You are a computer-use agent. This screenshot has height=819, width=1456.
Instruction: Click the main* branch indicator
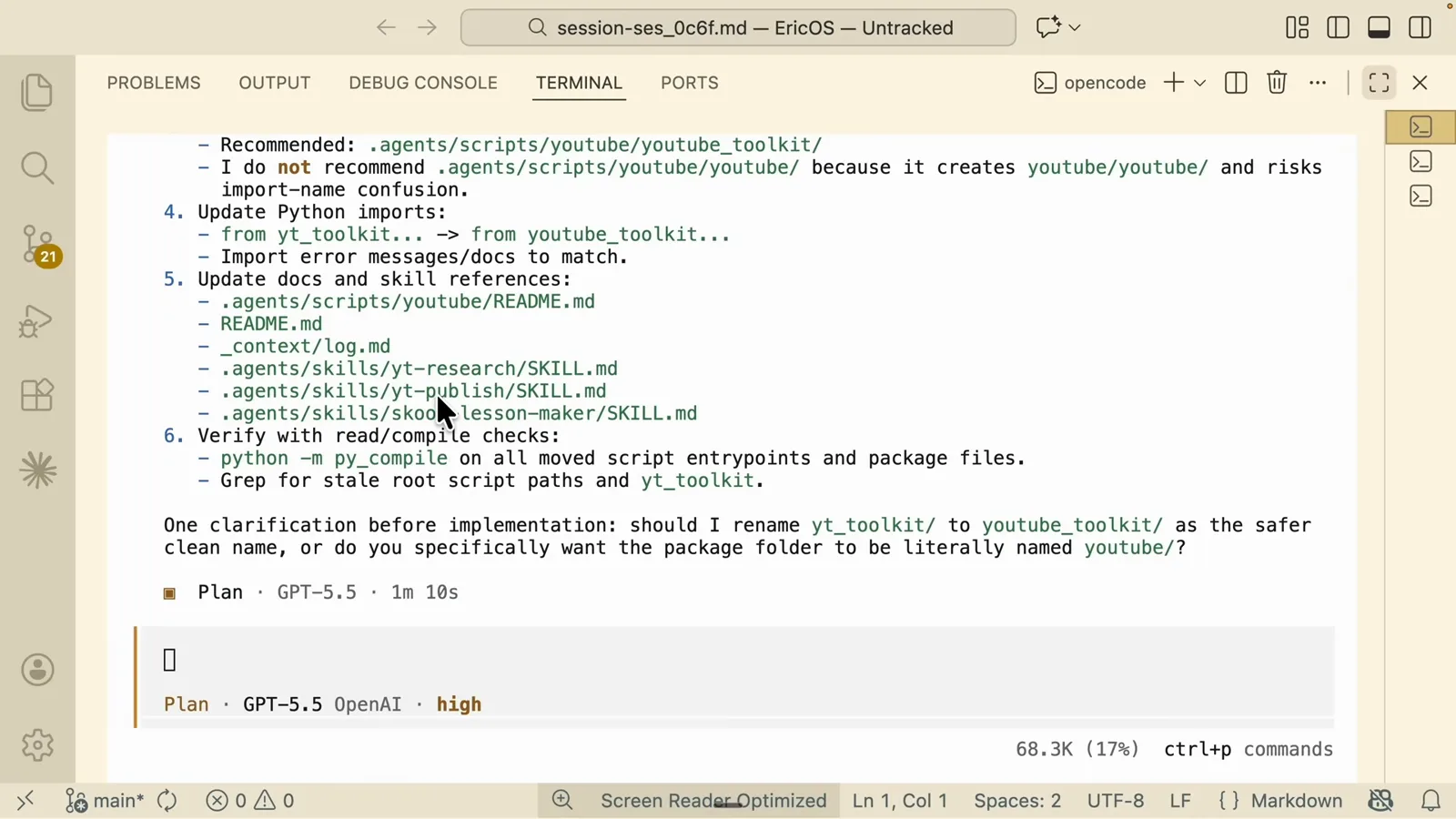[105, 801]
